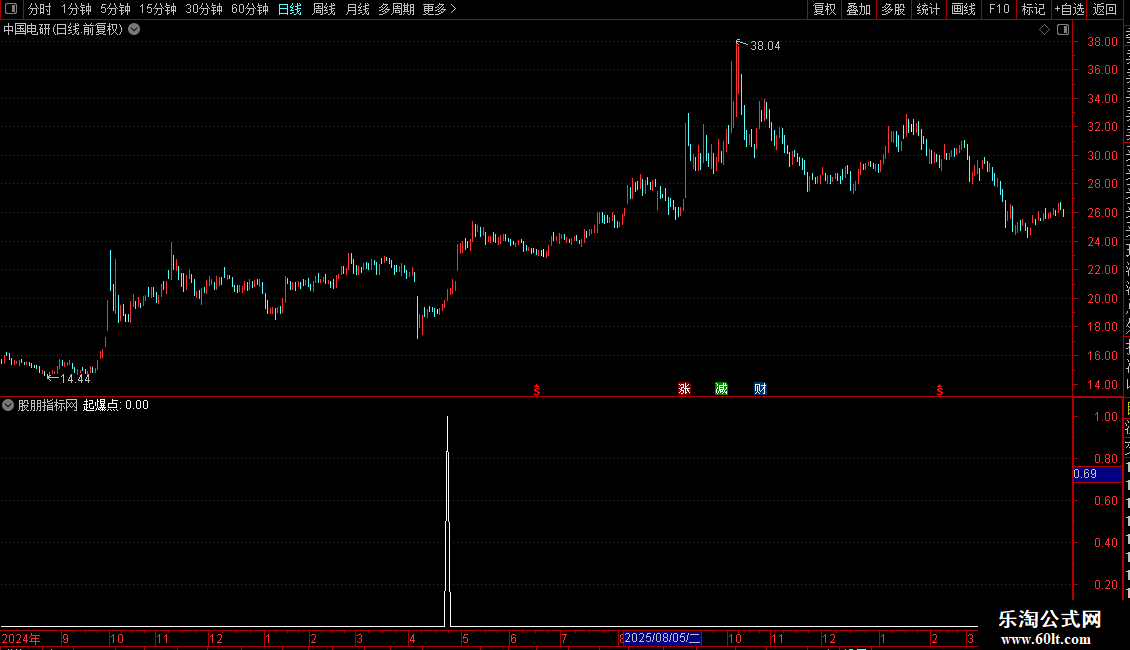Click the 返回 back button

(x=1105, y=9)
